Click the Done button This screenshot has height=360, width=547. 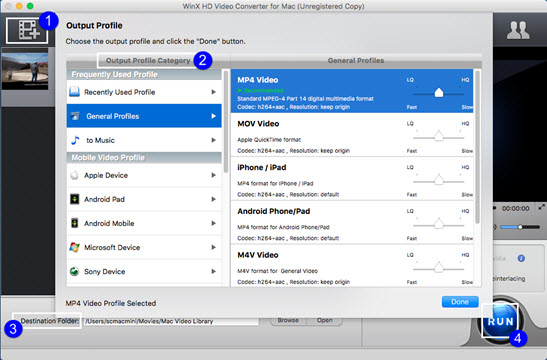tap(460, 302)
